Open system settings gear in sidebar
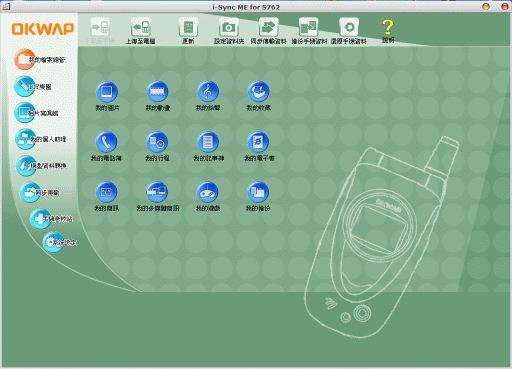Image resolution: width=512 pixels, height=369 pixels. tap(53, 242)
